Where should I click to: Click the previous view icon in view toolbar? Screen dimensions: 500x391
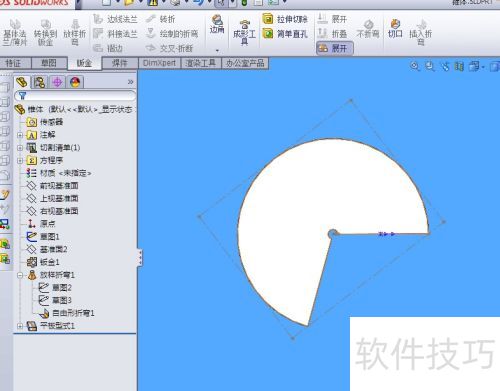point(445,66)
